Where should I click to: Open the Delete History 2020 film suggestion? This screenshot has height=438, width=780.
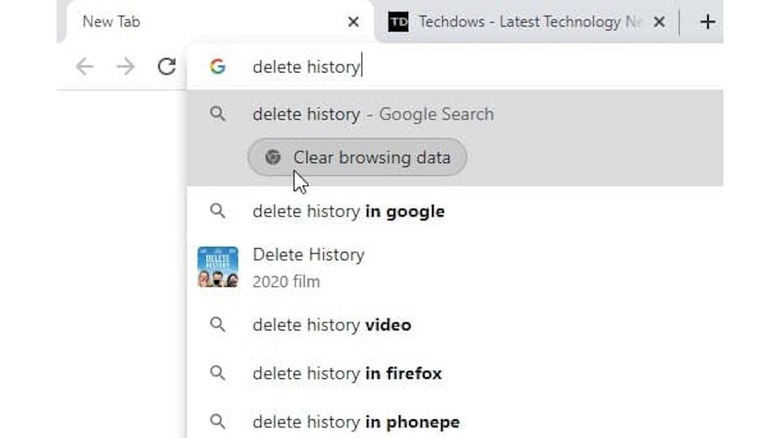(308, 267)
